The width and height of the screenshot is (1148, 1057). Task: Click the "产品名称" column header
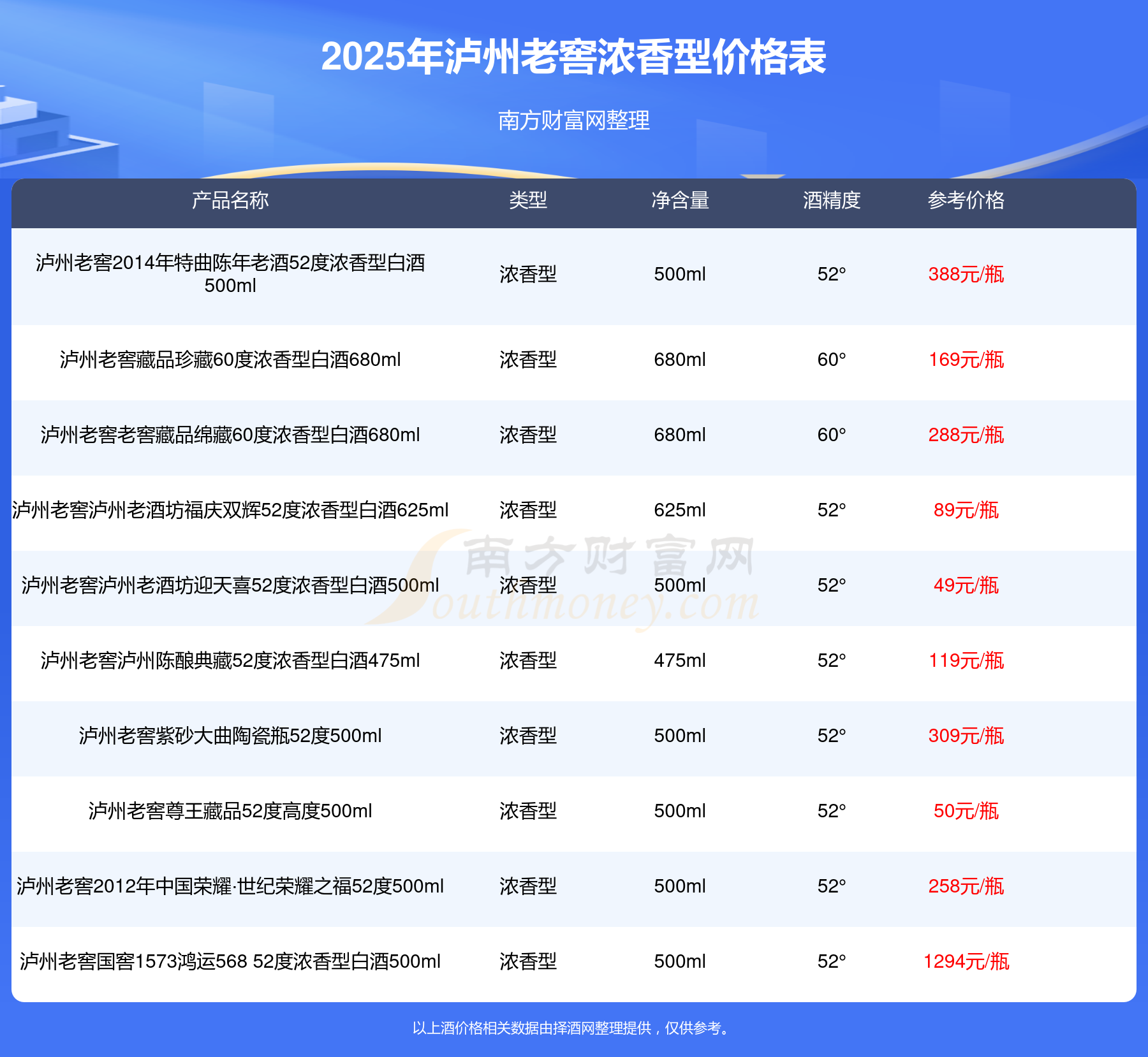click(230, 200)
